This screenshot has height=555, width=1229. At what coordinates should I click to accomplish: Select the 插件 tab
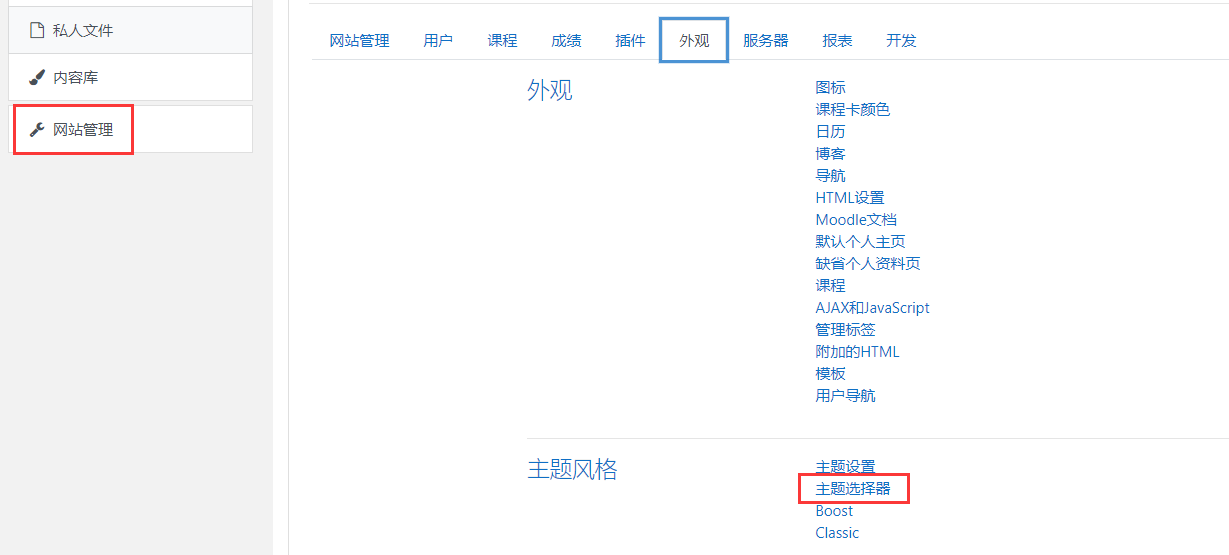click(630, 41)
